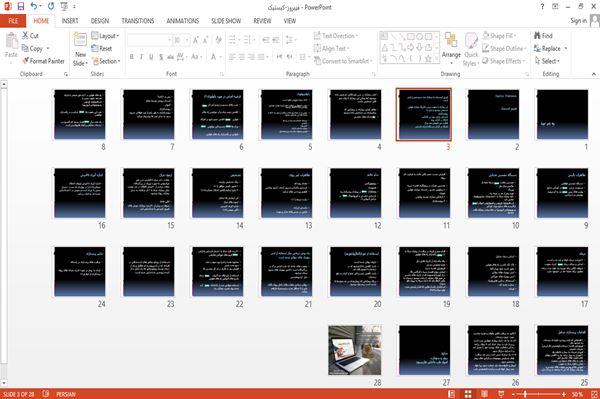Open the font size dropdown

pyautogui.click(x=187, y=40)
